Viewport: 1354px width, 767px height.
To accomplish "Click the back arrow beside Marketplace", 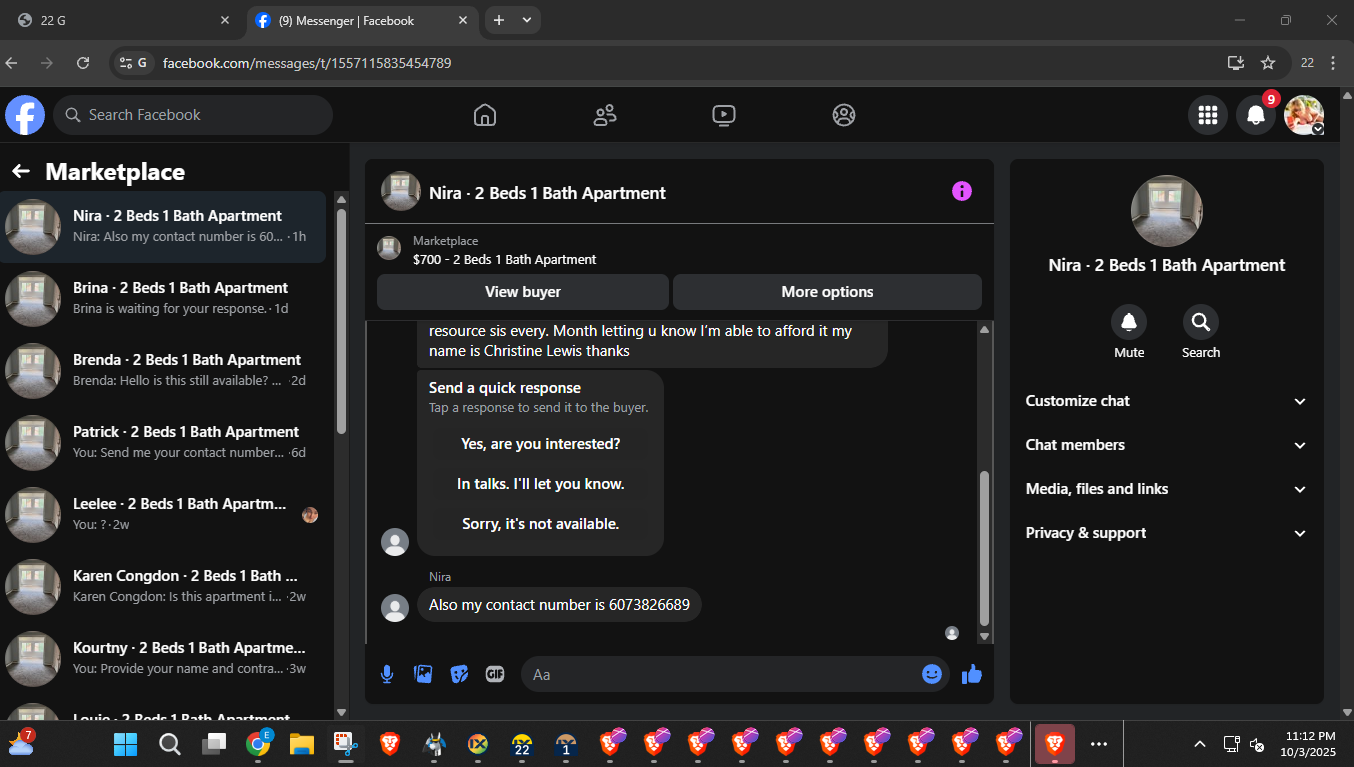I will point(21,172).
